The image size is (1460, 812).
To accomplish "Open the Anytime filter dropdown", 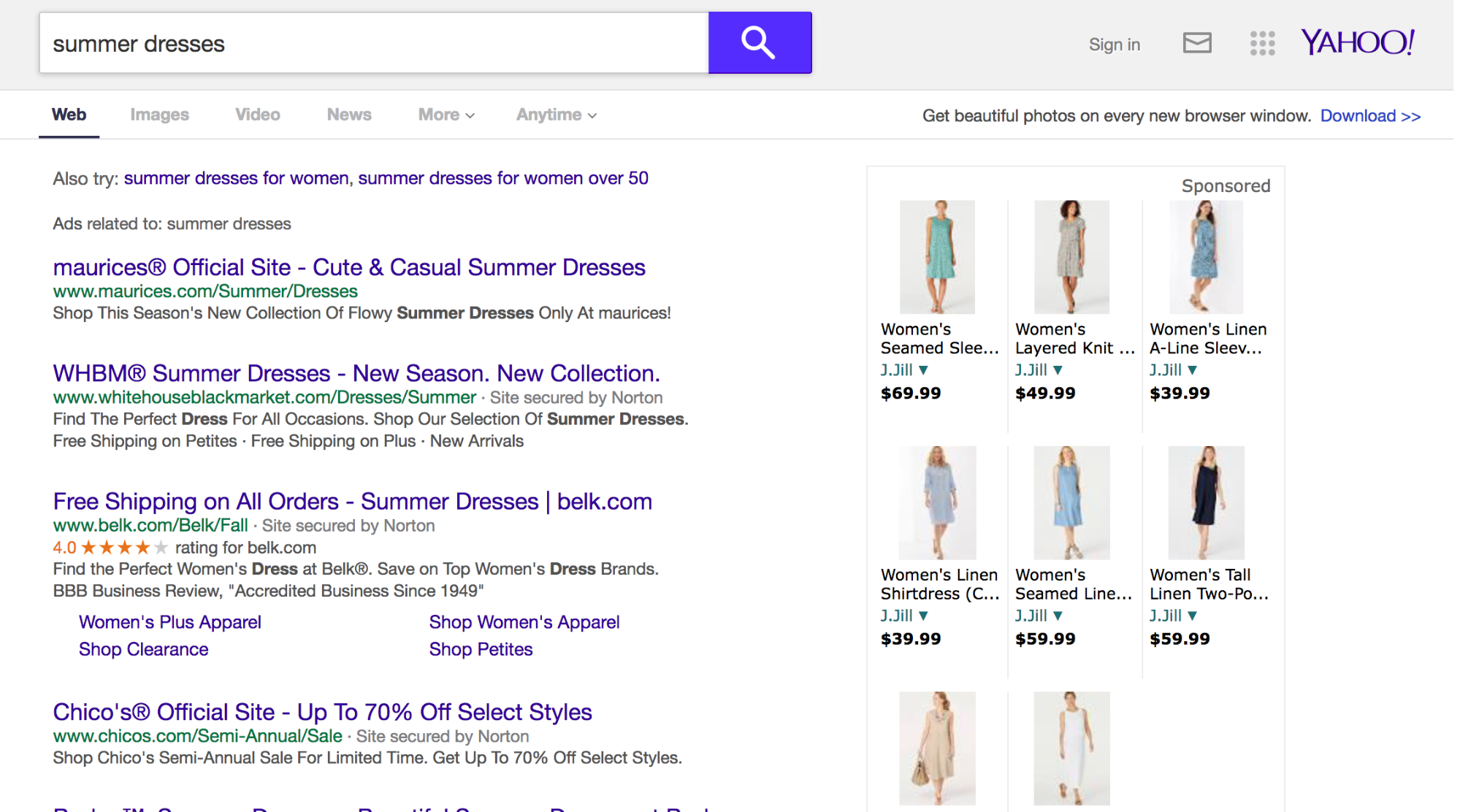I will click(x=556, y=115).
